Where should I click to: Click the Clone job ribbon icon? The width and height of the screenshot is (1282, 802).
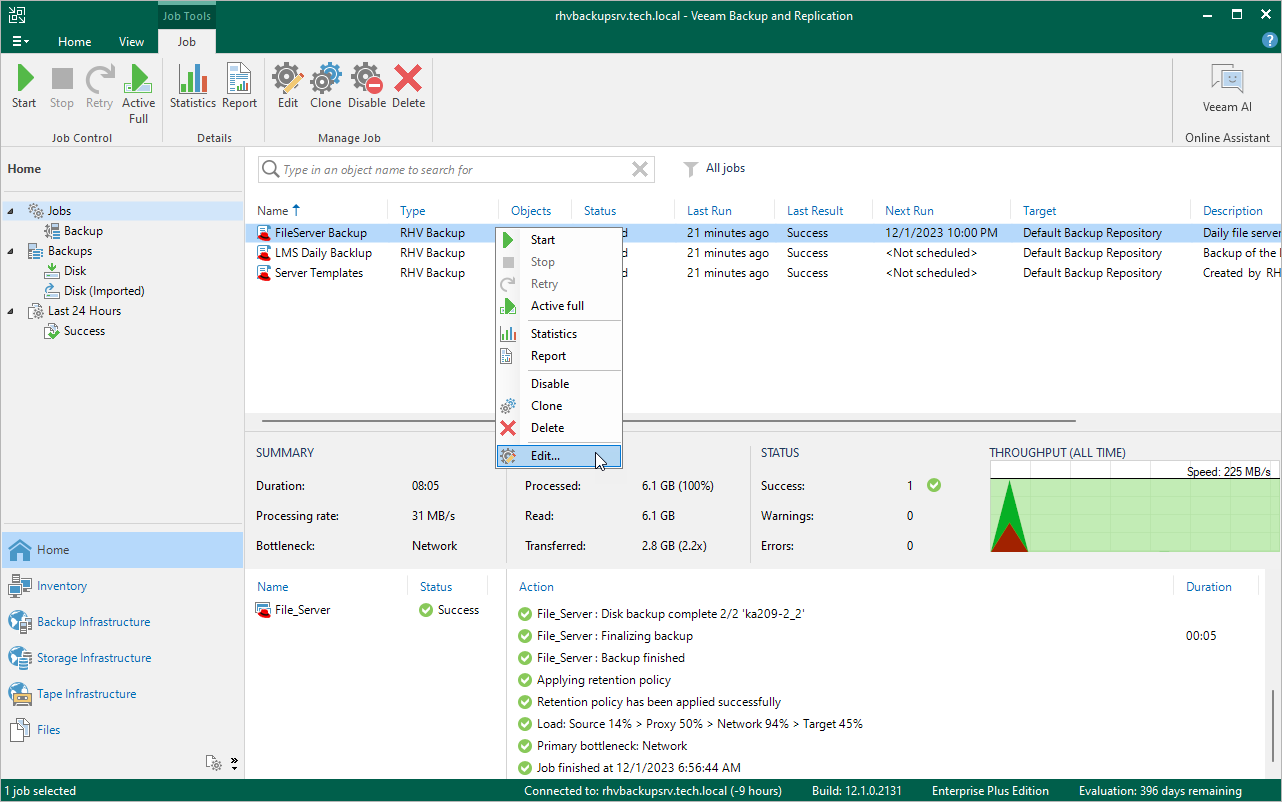[326, 86]
